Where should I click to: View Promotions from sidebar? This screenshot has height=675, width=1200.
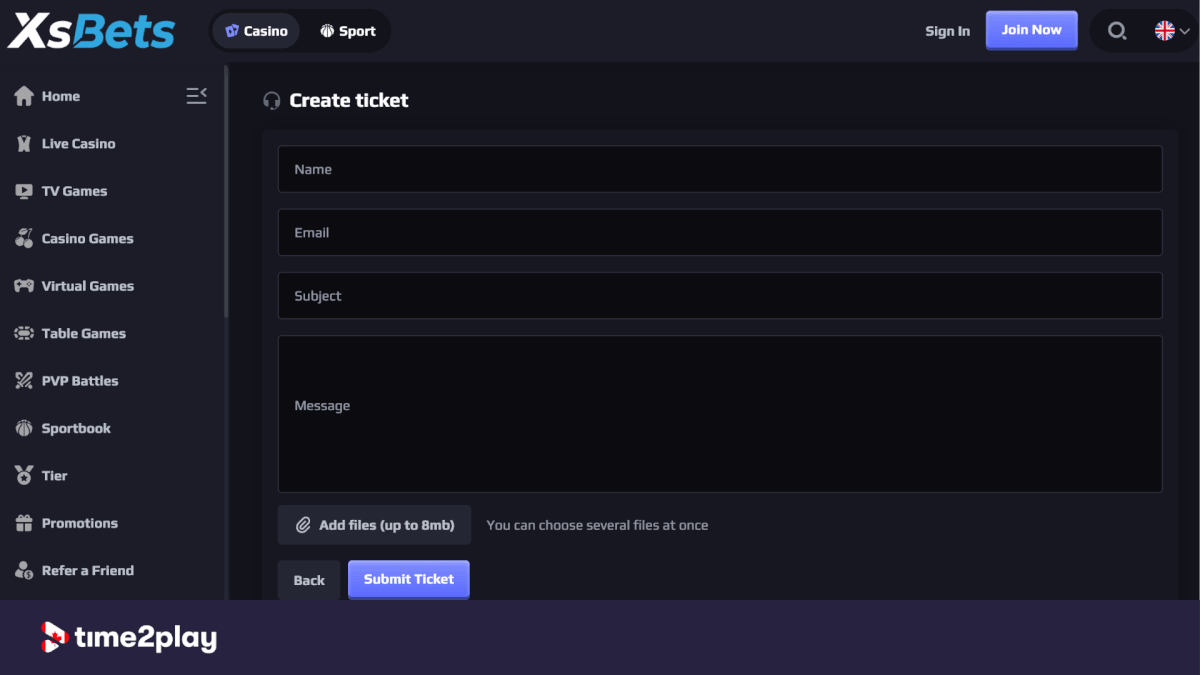click(x=79, y=523)
